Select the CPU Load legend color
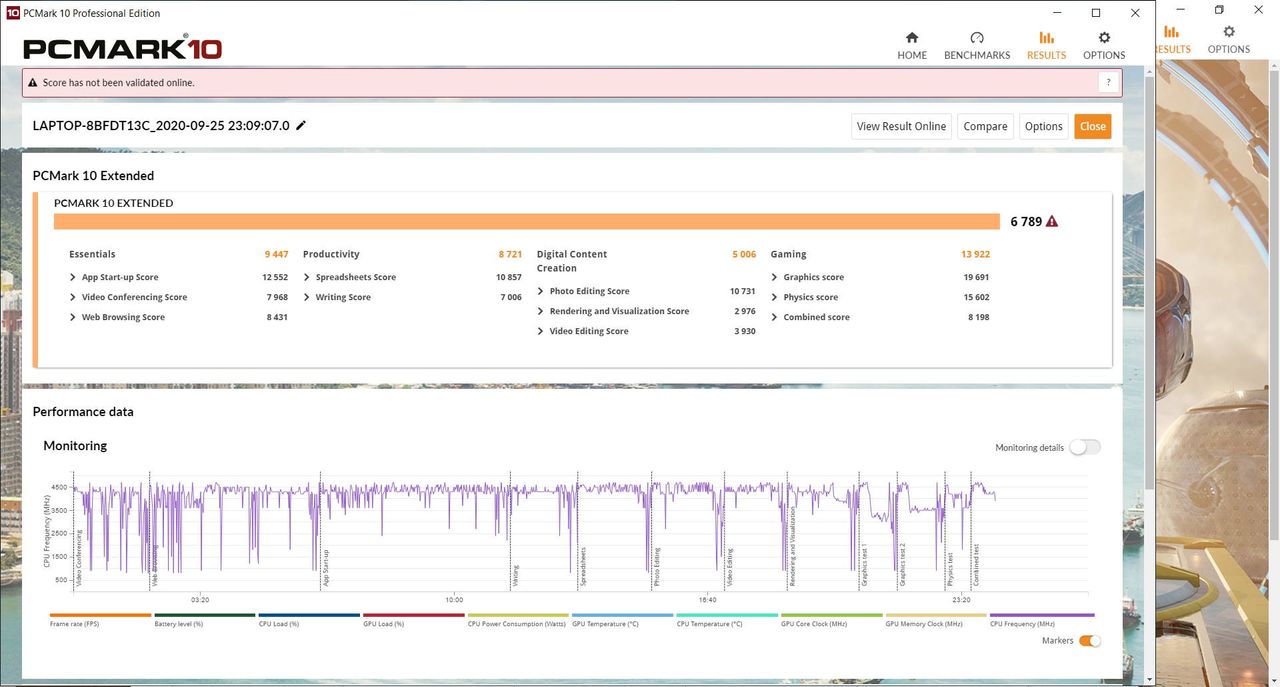 (x=309, y=615)
